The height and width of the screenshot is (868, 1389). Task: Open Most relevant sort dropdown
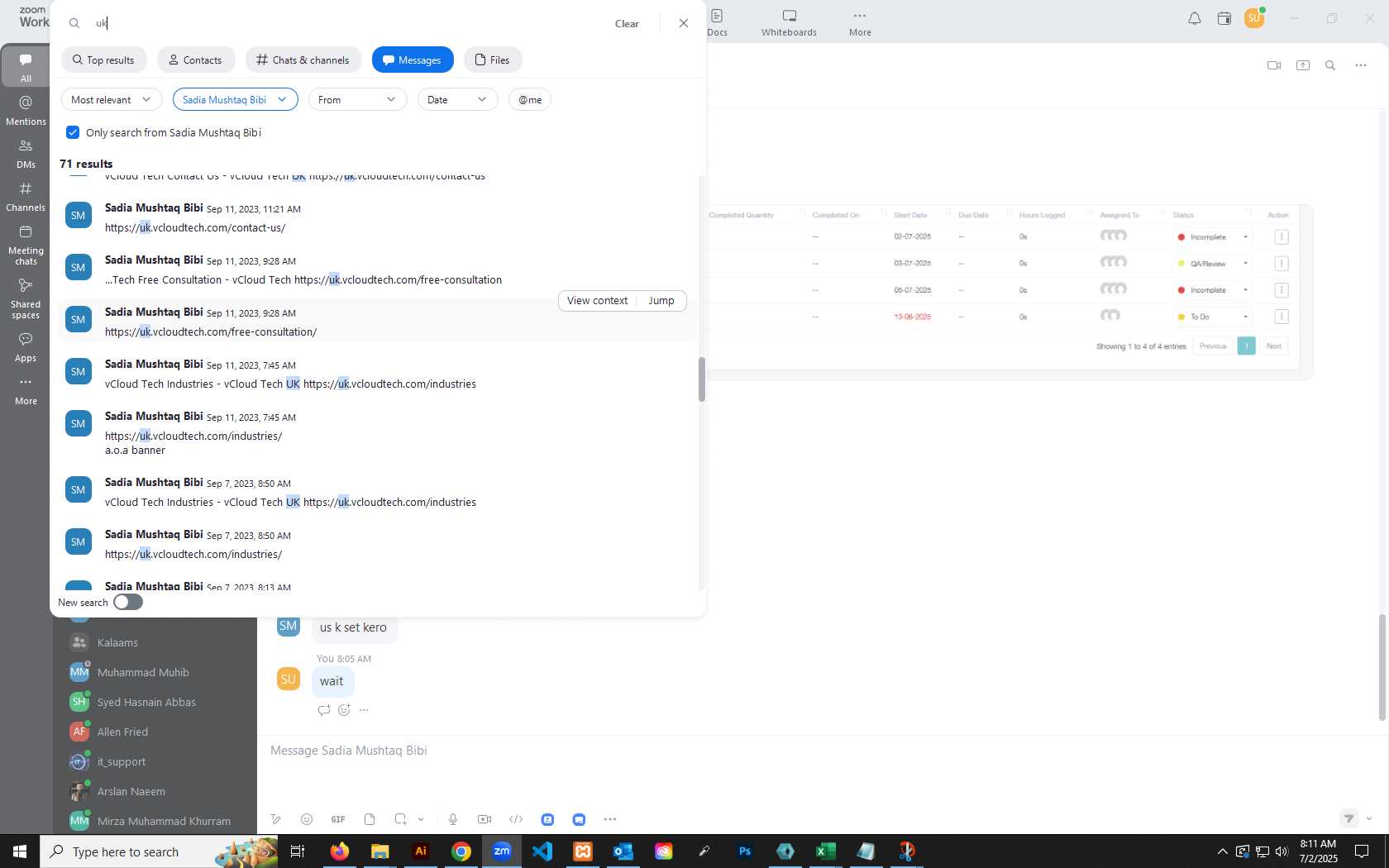coord(112,99)
